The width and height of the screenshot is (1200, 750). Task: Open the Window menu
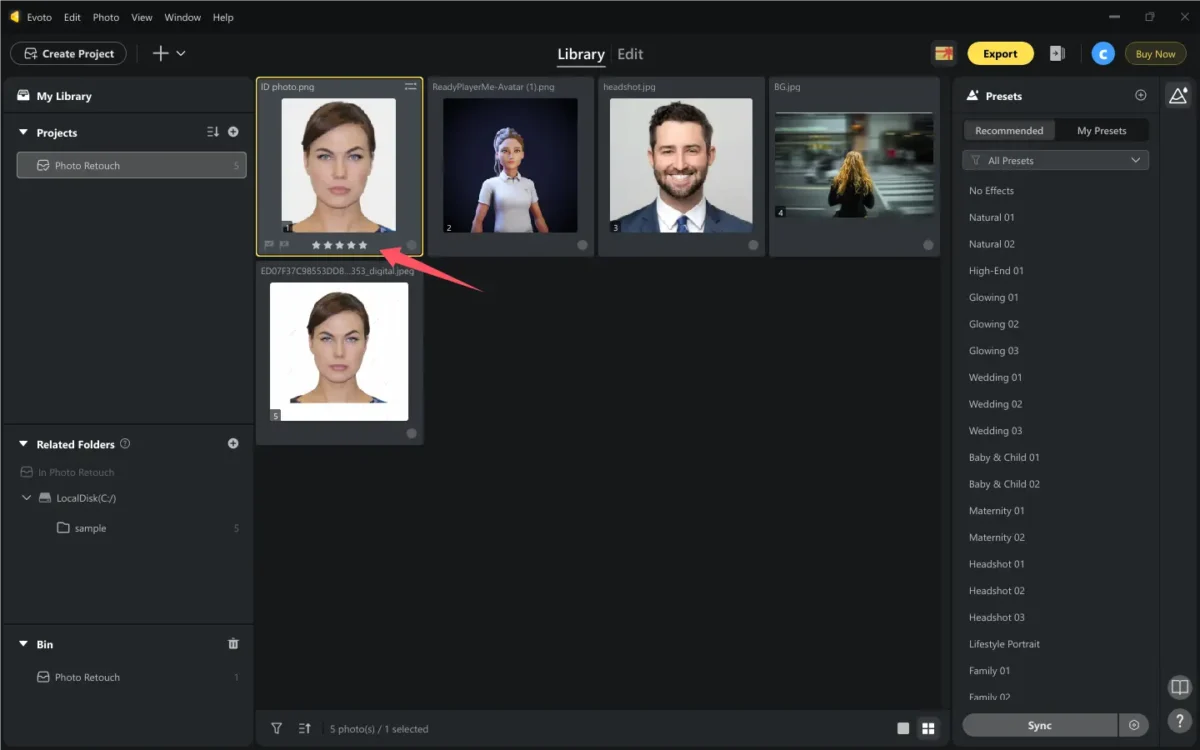[x=182, y=17]
